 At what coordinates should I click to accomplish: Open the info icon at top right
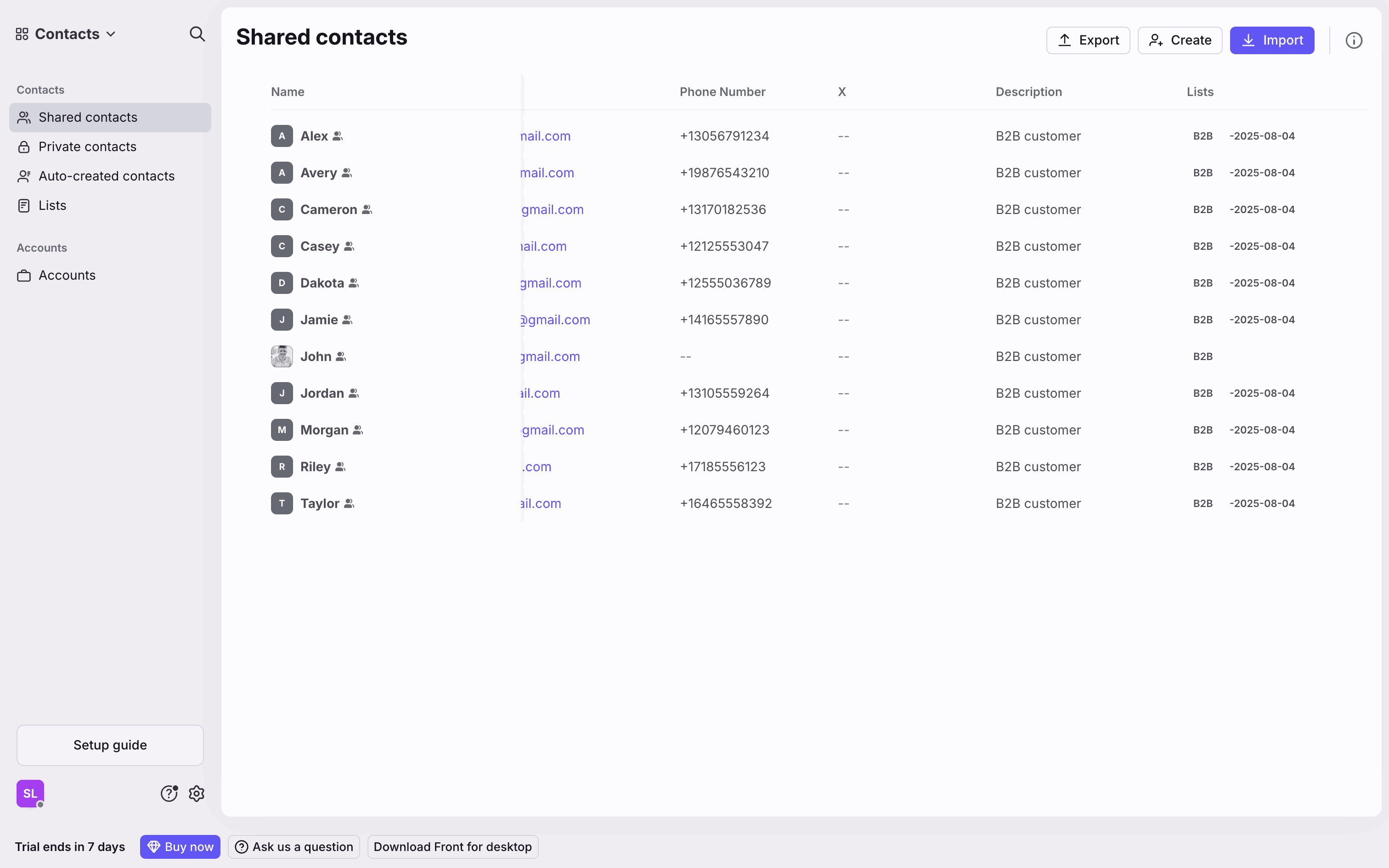[x=1354, y=40]
